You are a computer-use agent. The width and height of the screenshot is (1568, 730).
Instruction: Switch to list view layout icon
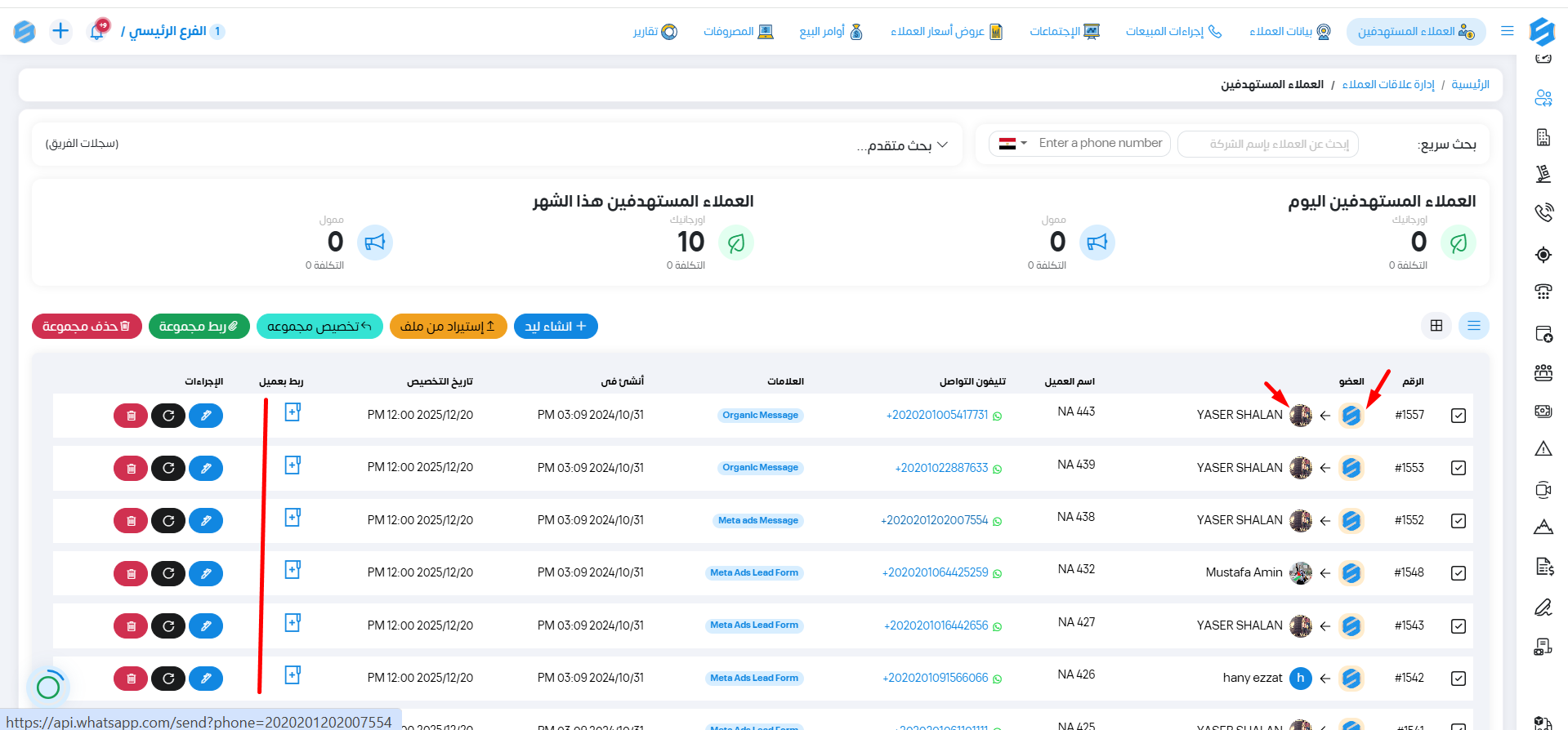(x=1473, y=326)
